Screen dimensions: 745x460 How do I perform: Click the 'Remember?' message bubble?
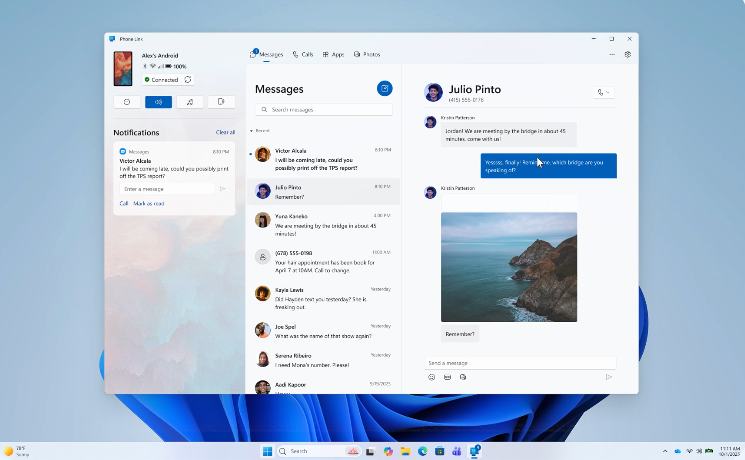point(459,334)
